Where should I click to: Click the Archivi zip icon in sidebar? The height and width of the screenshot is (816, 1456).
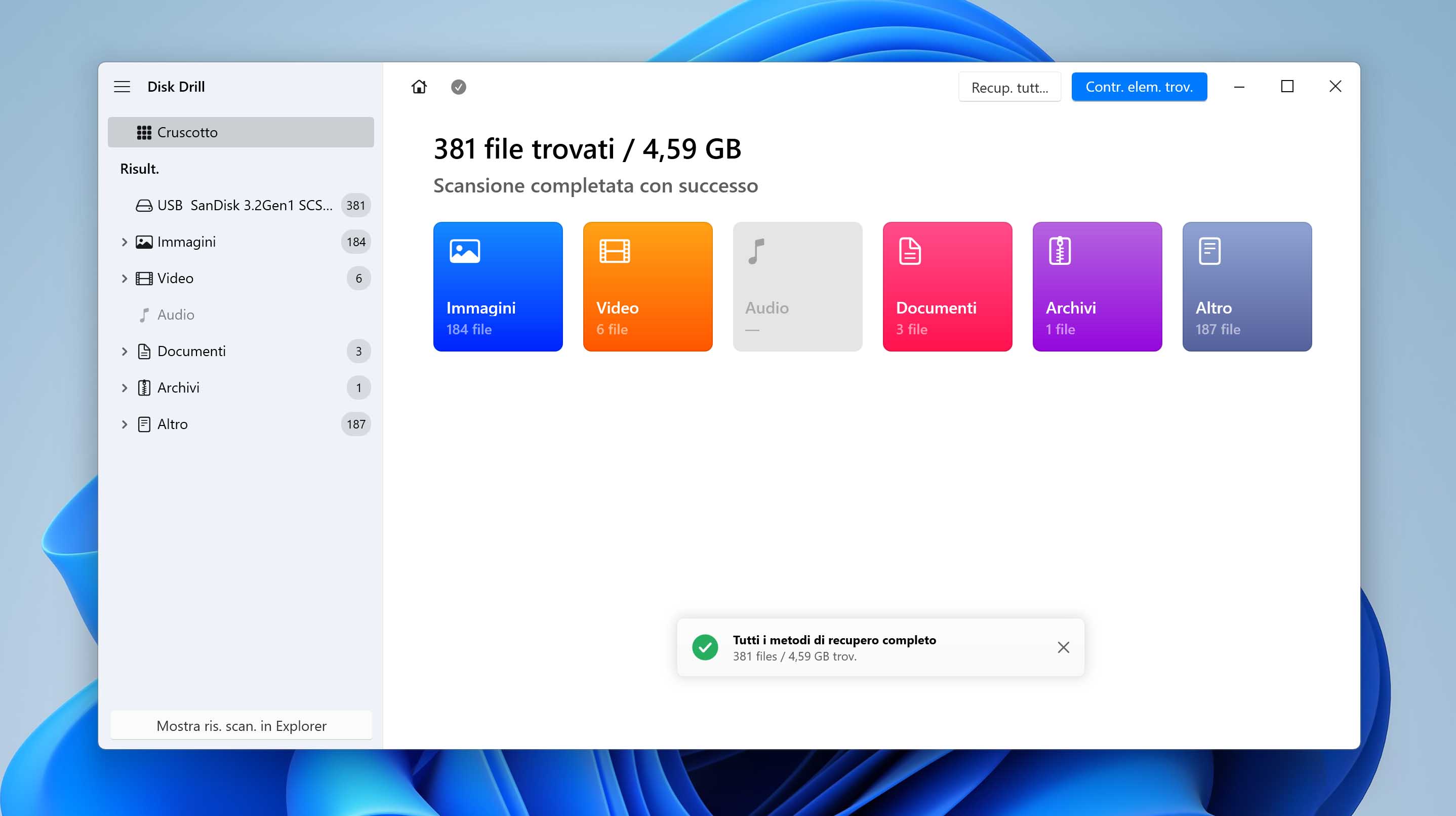pyautogui.click(x=144, y=388)
